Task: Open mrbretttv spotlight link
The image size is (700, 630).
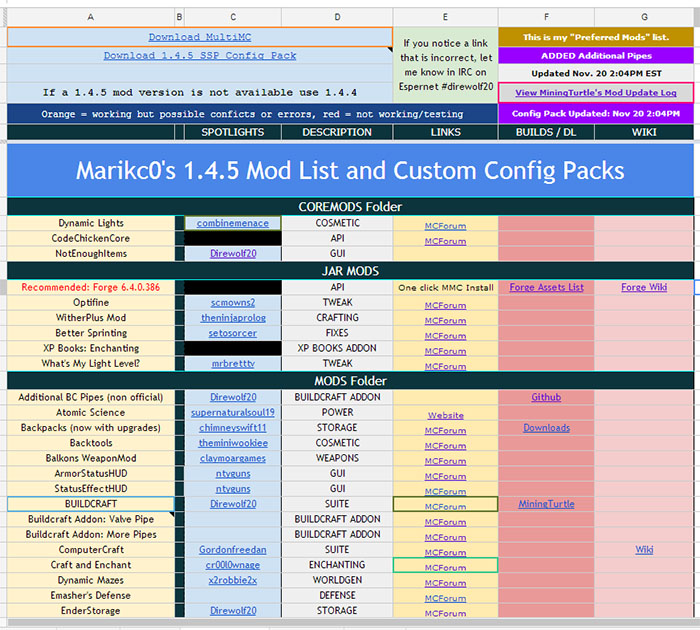Action: click(x=233, y=363)
